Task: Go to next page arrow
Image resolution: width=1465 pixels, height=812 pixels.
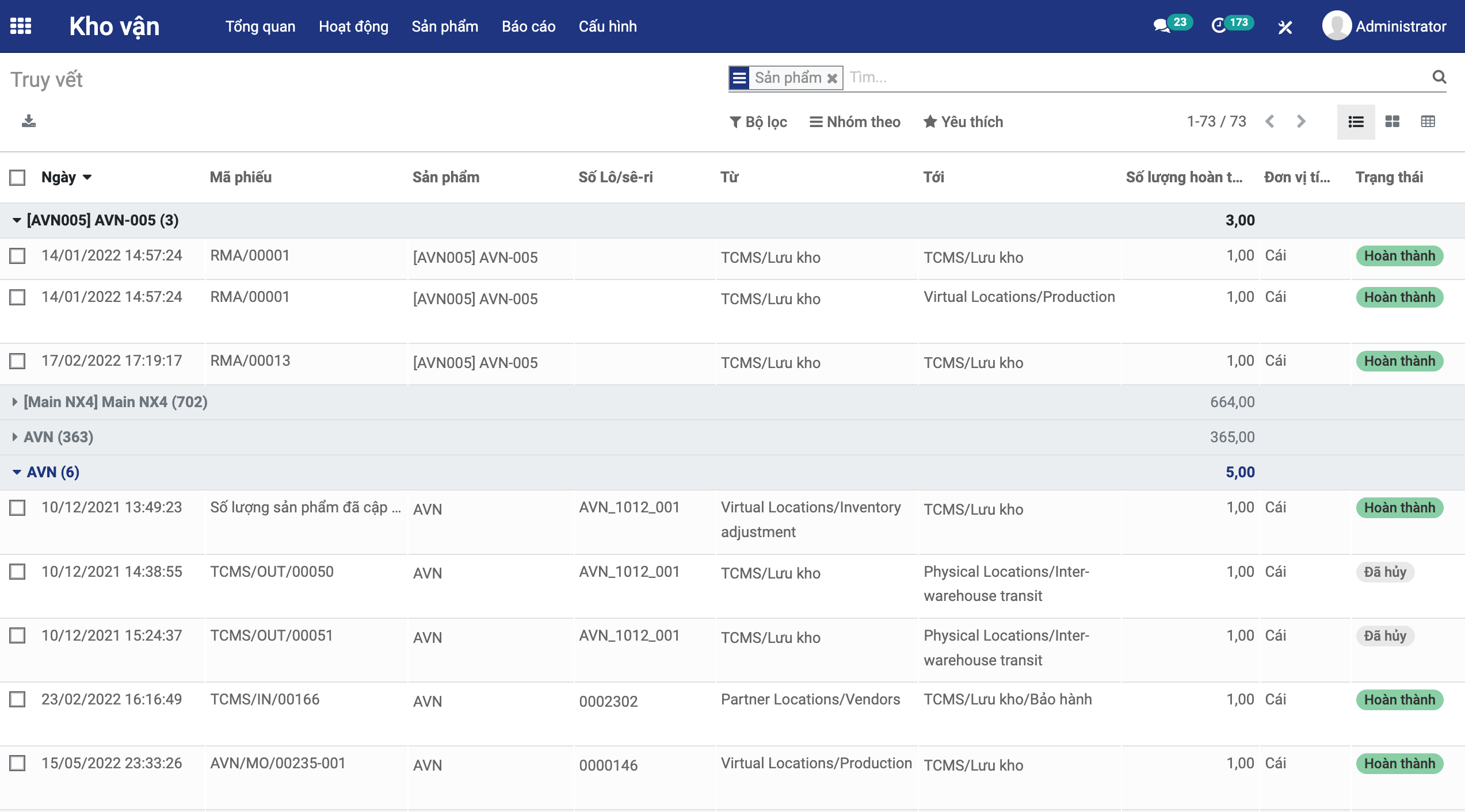Action: coord(1301,121)
